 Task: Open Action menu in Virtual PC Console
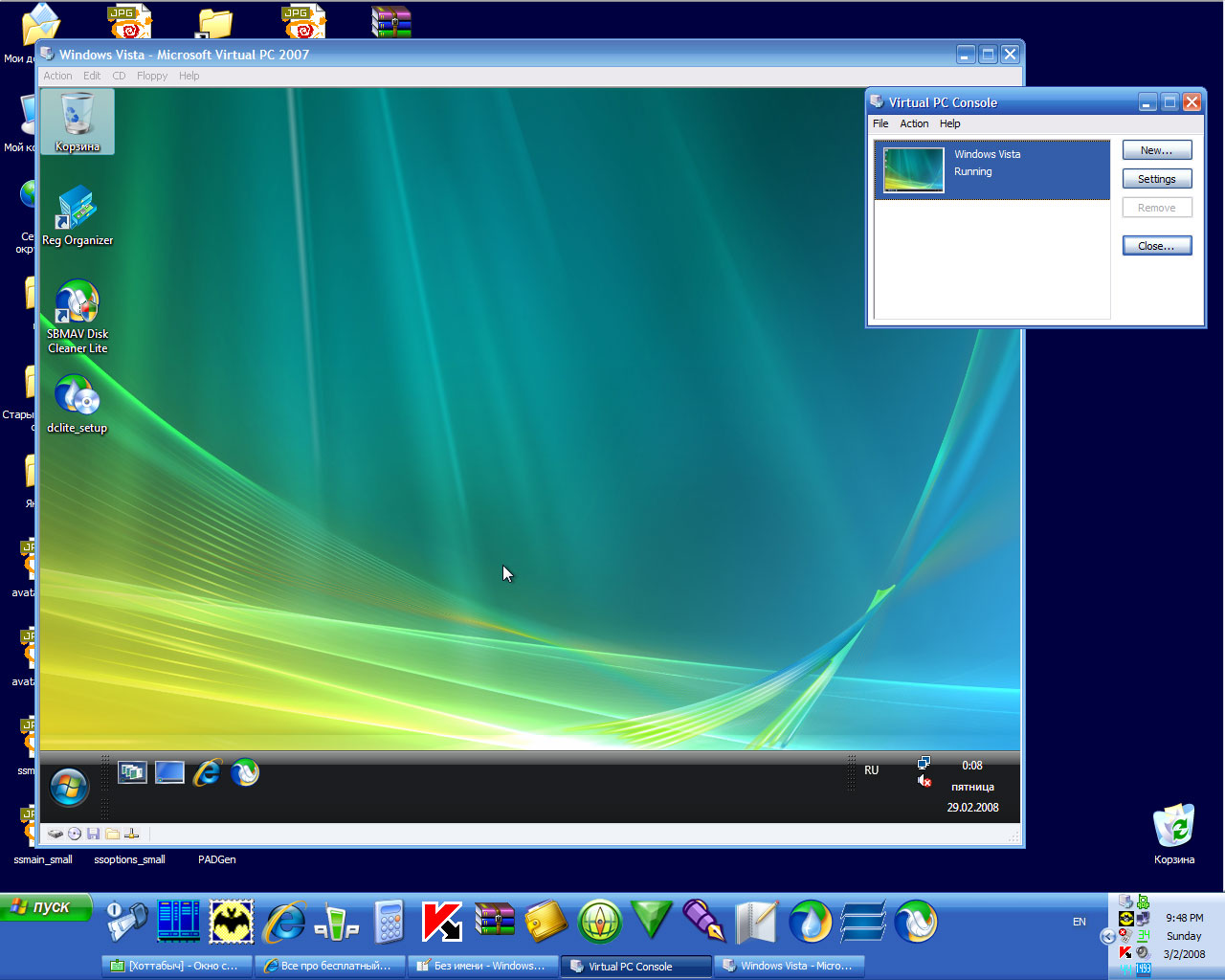(914, 123)
